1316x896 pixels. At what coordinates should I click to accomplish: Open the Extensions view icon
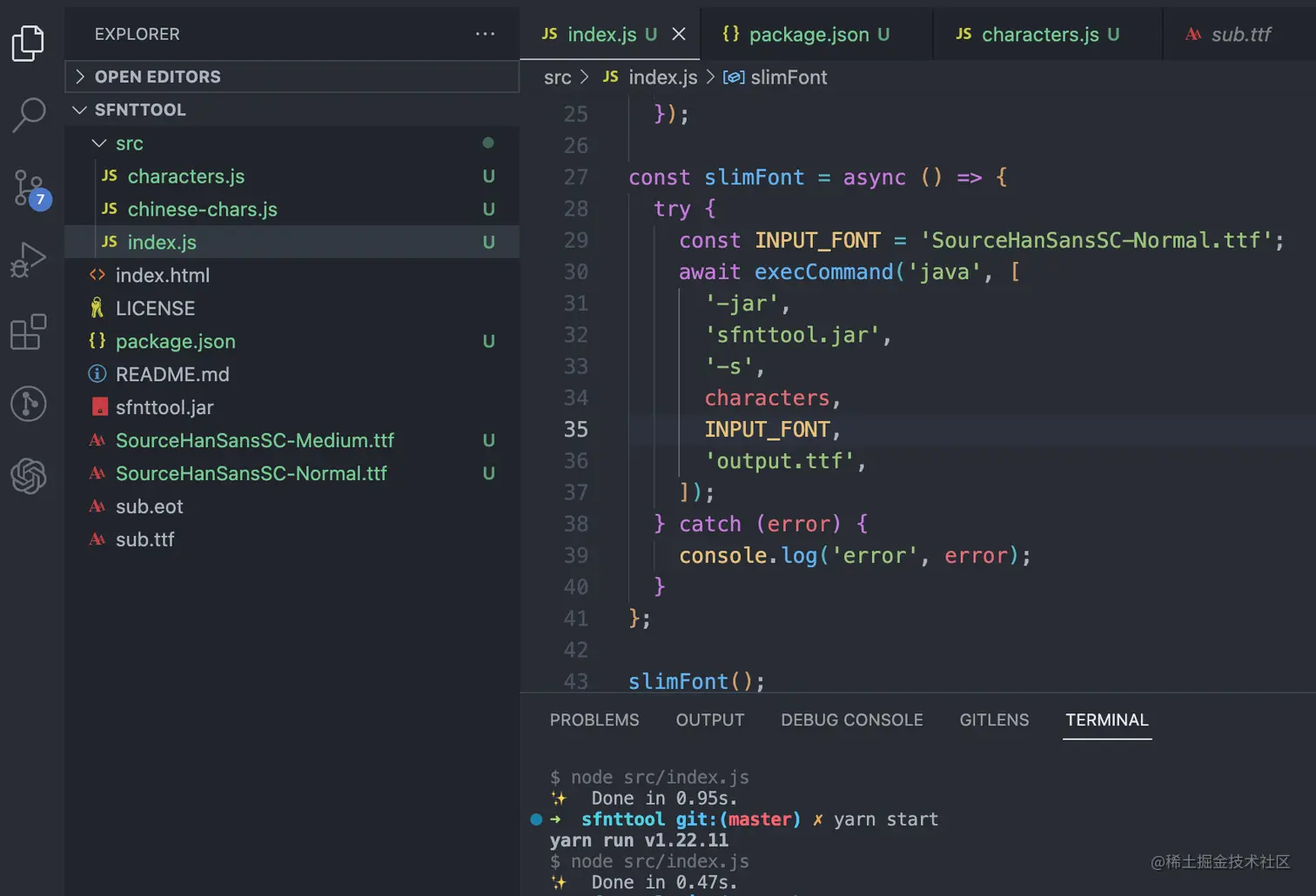[x=28, y=331]
